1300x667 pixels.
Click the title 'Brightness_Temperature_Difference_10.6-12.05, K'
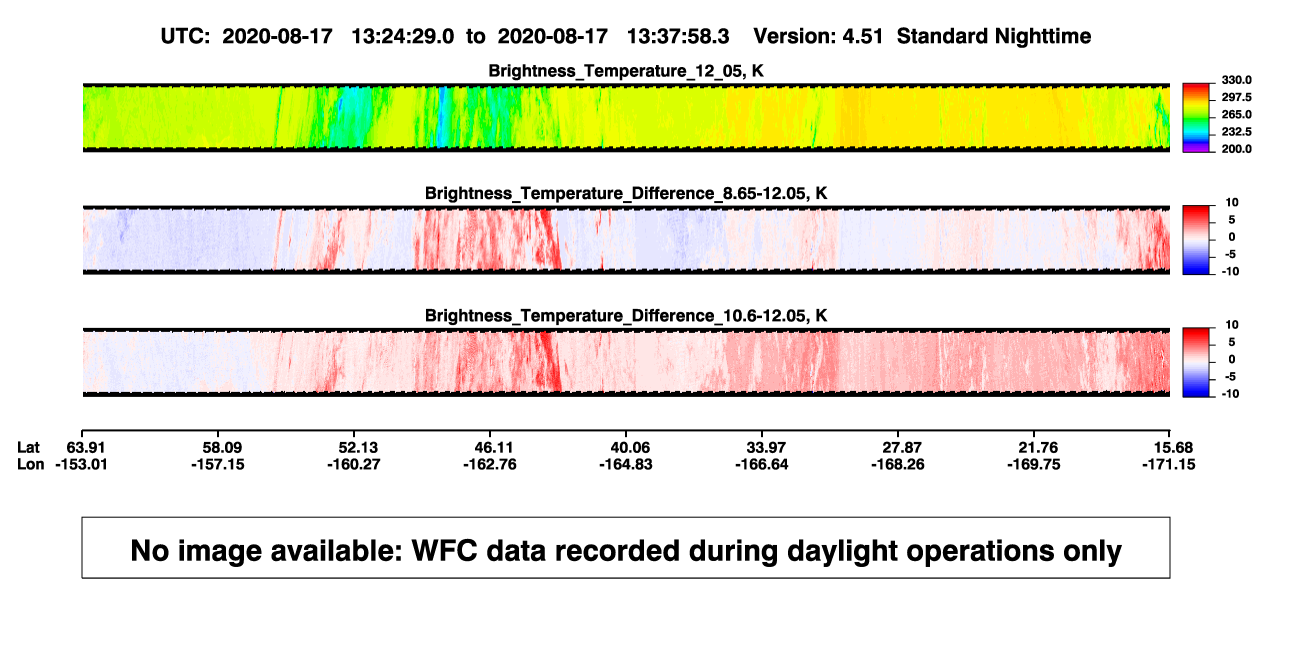[626, 316]
